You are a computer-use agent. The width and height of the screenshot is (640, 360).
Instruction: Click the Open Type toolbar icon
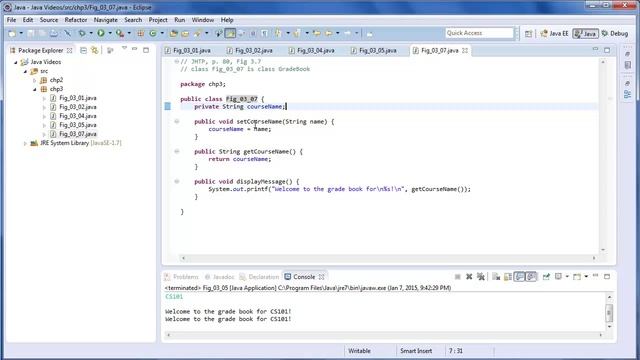(173, 33)
